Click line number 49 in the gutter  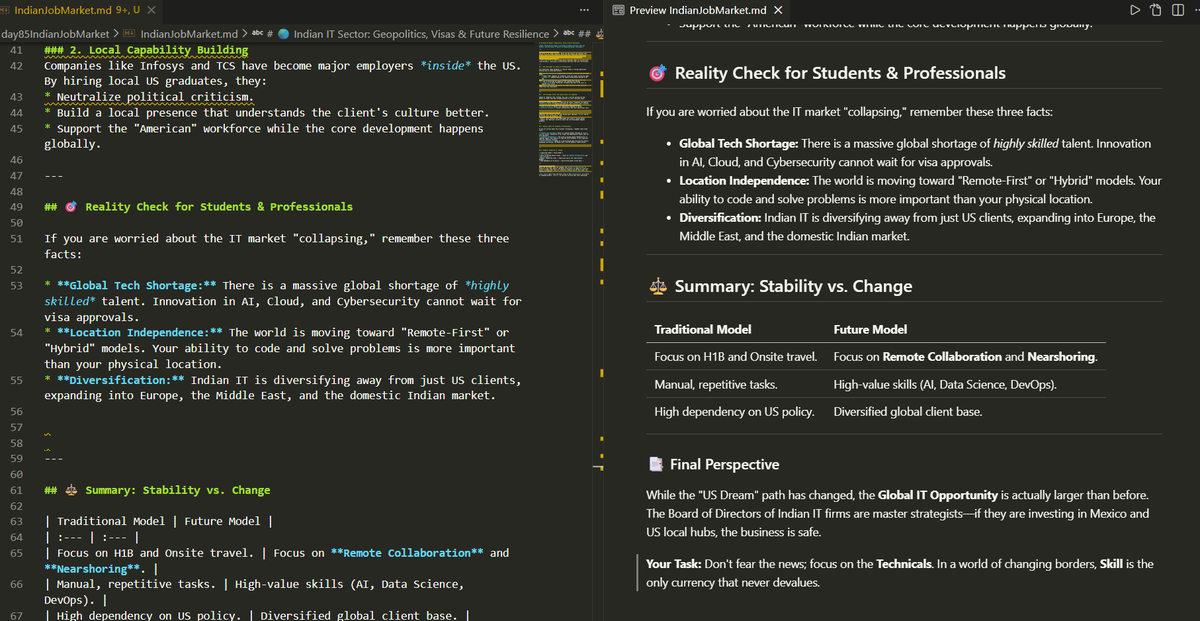17,207
